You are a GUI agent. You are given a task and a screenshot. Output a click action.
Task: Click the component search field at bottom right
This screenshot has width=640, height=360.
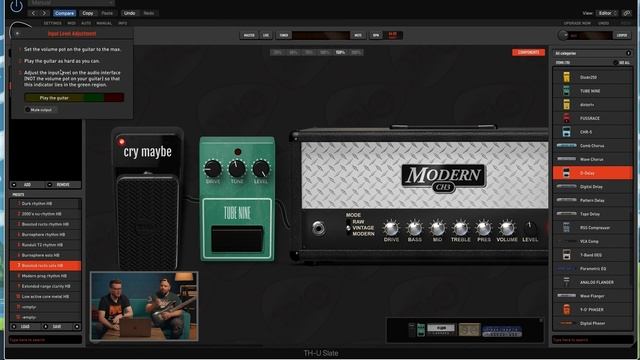click(592, 340)
